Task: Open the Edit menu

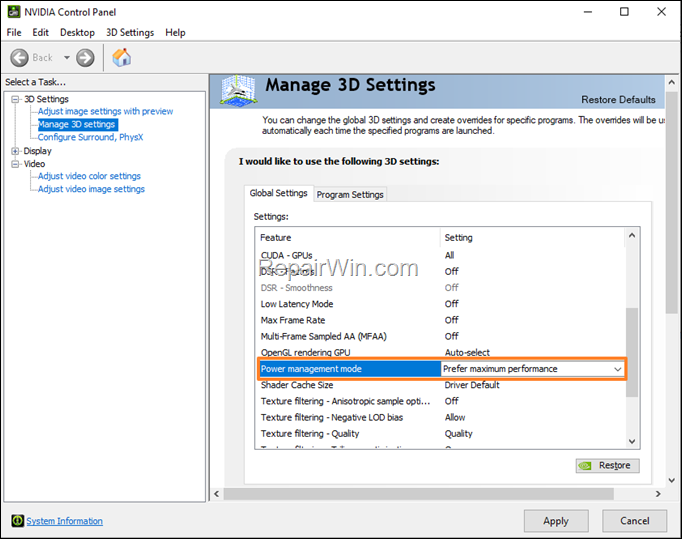Action: [x=40, y=33]
